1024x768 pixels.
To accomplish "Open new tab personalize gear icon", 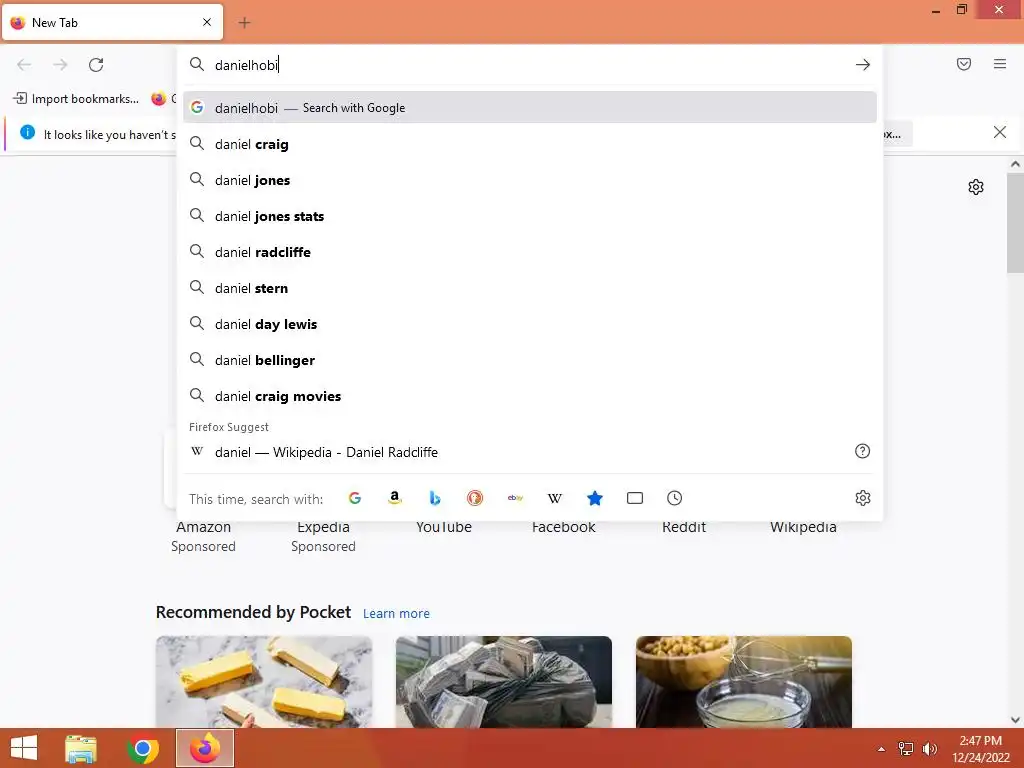I will (975, 187).
